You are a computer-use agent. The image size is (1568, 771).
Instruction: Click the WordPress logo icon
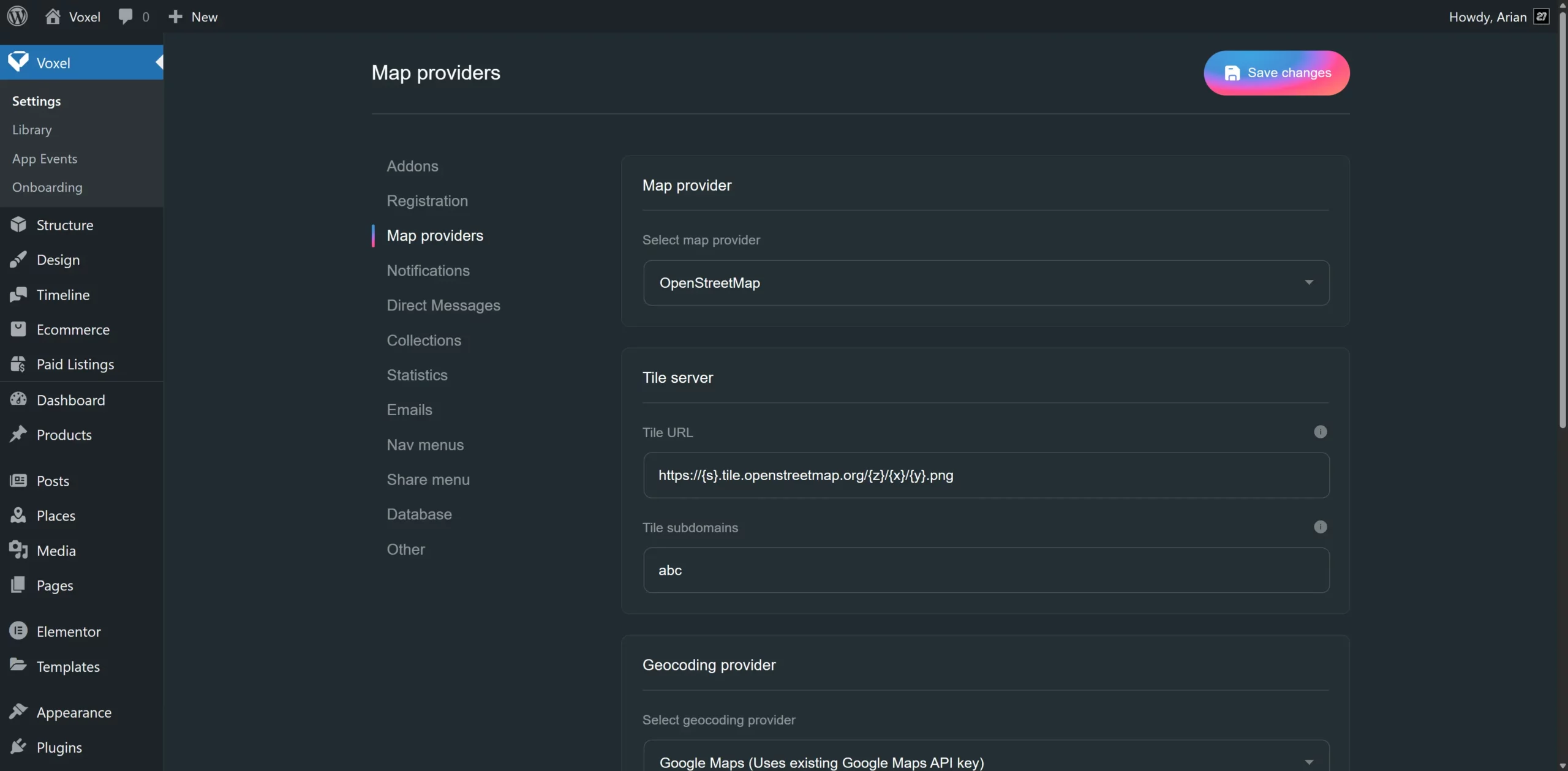tap(17, 17)
